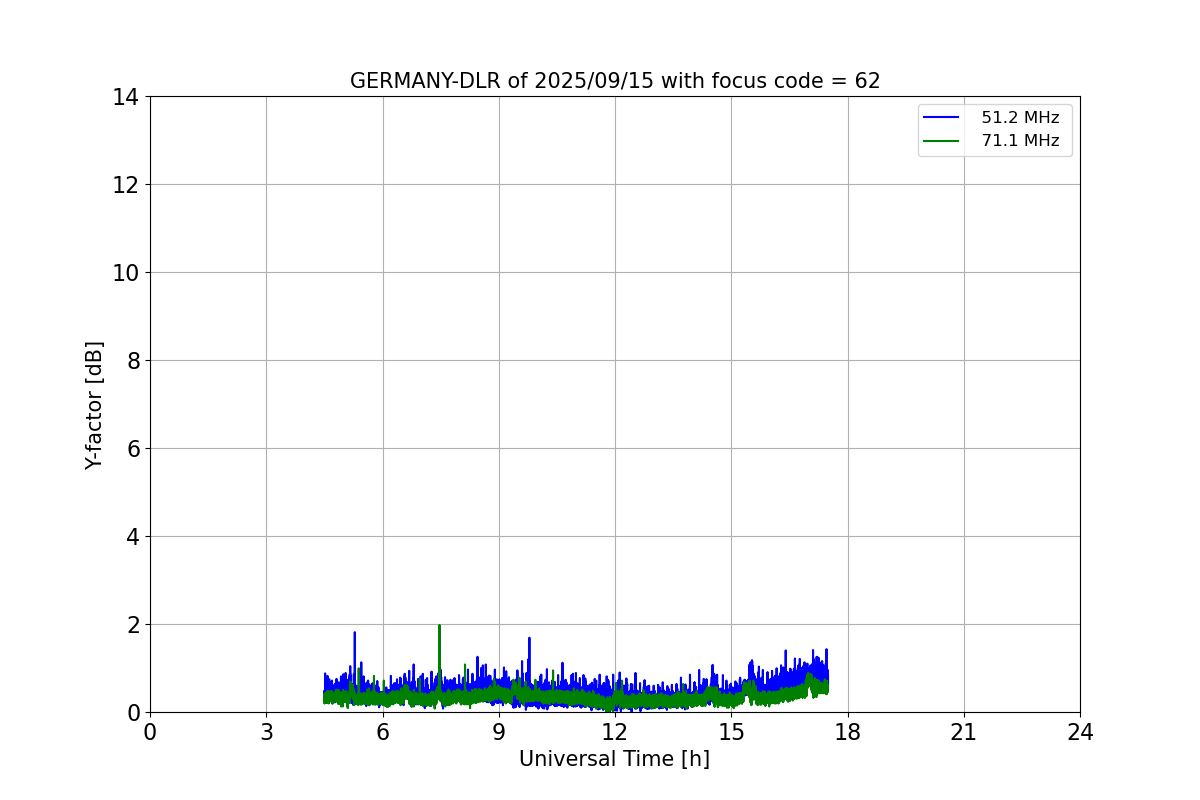Click the Universal Time [h] axis label
The image size is (1200, 800).
pos(614,759)
